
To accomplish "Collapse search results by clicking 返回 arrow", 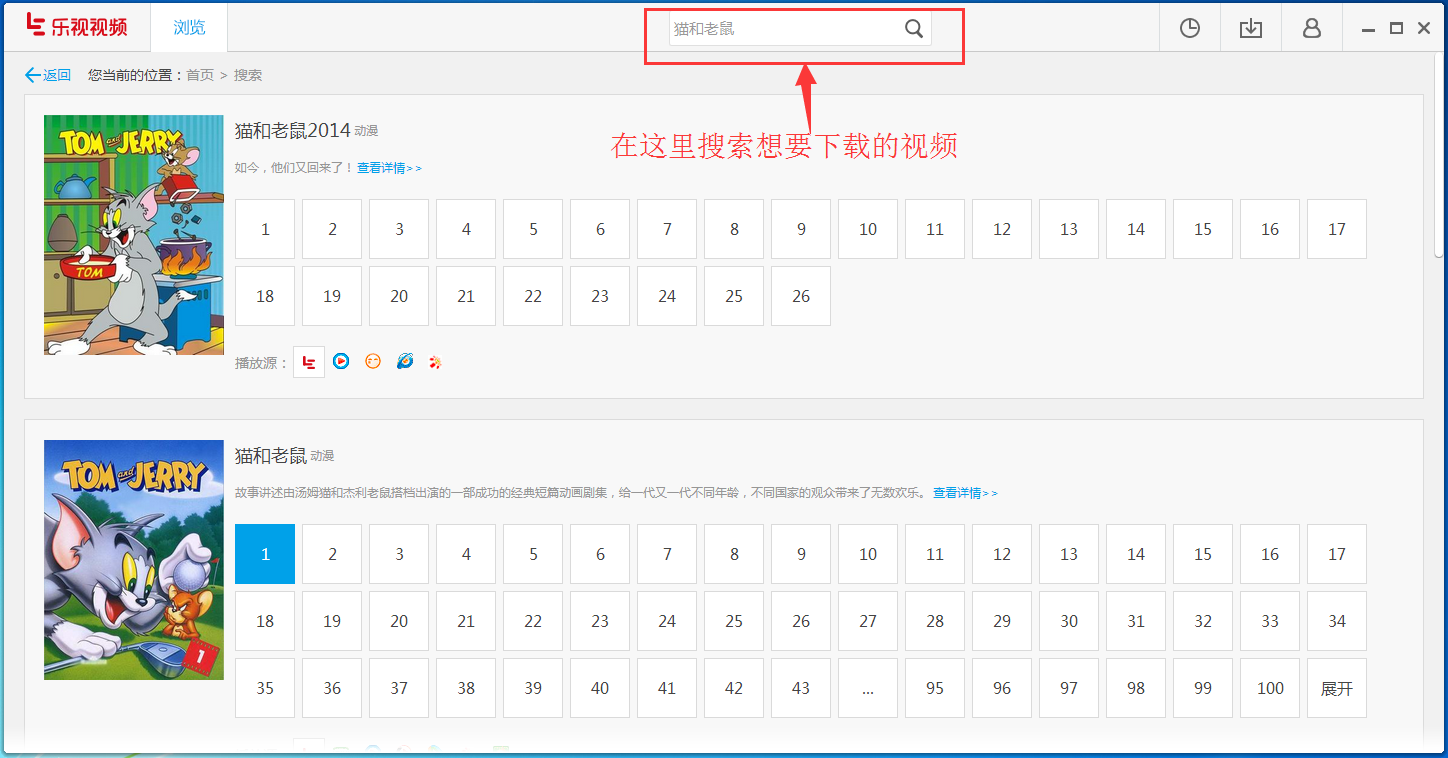I will pyautogui.click(x=48, y=74).
